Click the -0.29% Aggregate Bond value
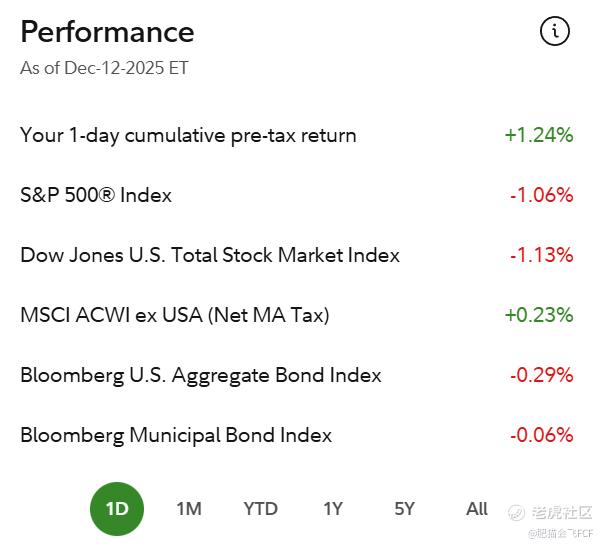Screen dimensions: 604x547 541,375
